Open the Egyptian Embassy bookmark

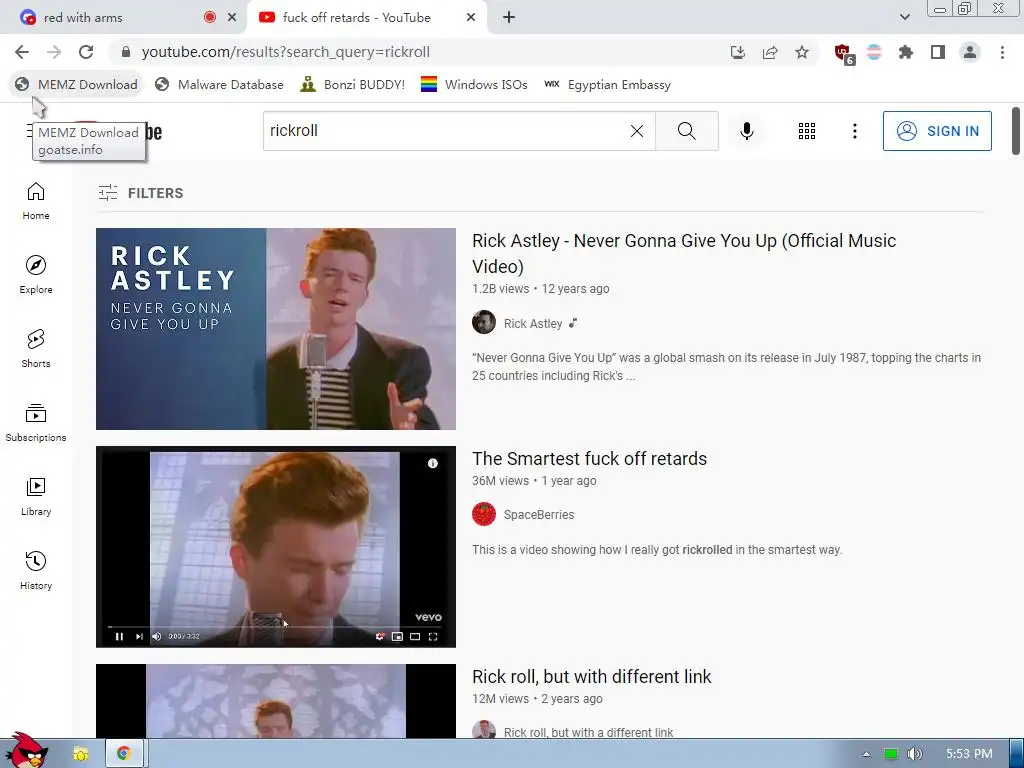[x=607, y=84]
